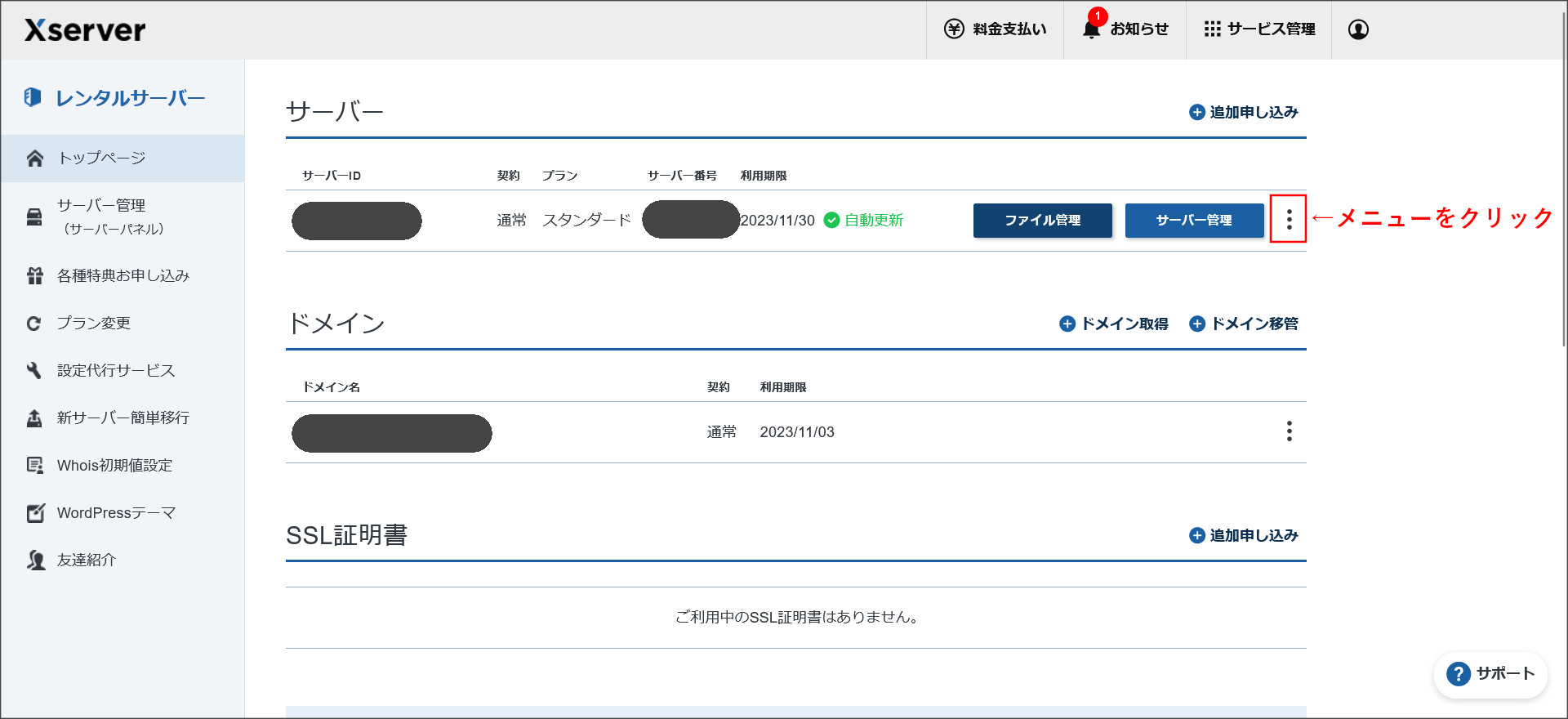
Task: Click the domain expiry date 2023/11/03
Action: (x=797, y=432)
